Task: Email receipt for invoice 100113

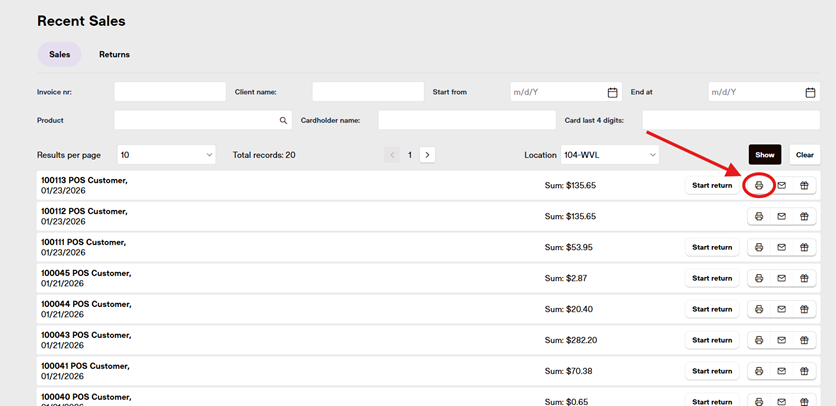Action: point(781,186)
